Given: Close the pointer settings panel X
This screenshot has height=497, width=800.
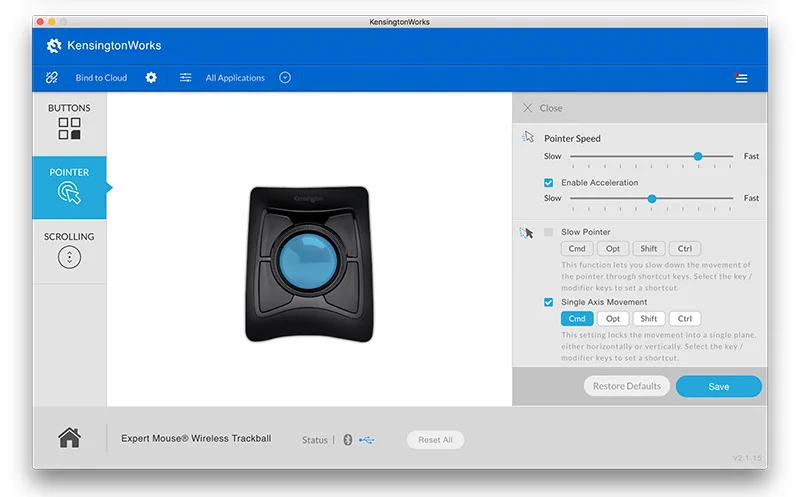Looking at the screenshot, I should coord(528,108).
